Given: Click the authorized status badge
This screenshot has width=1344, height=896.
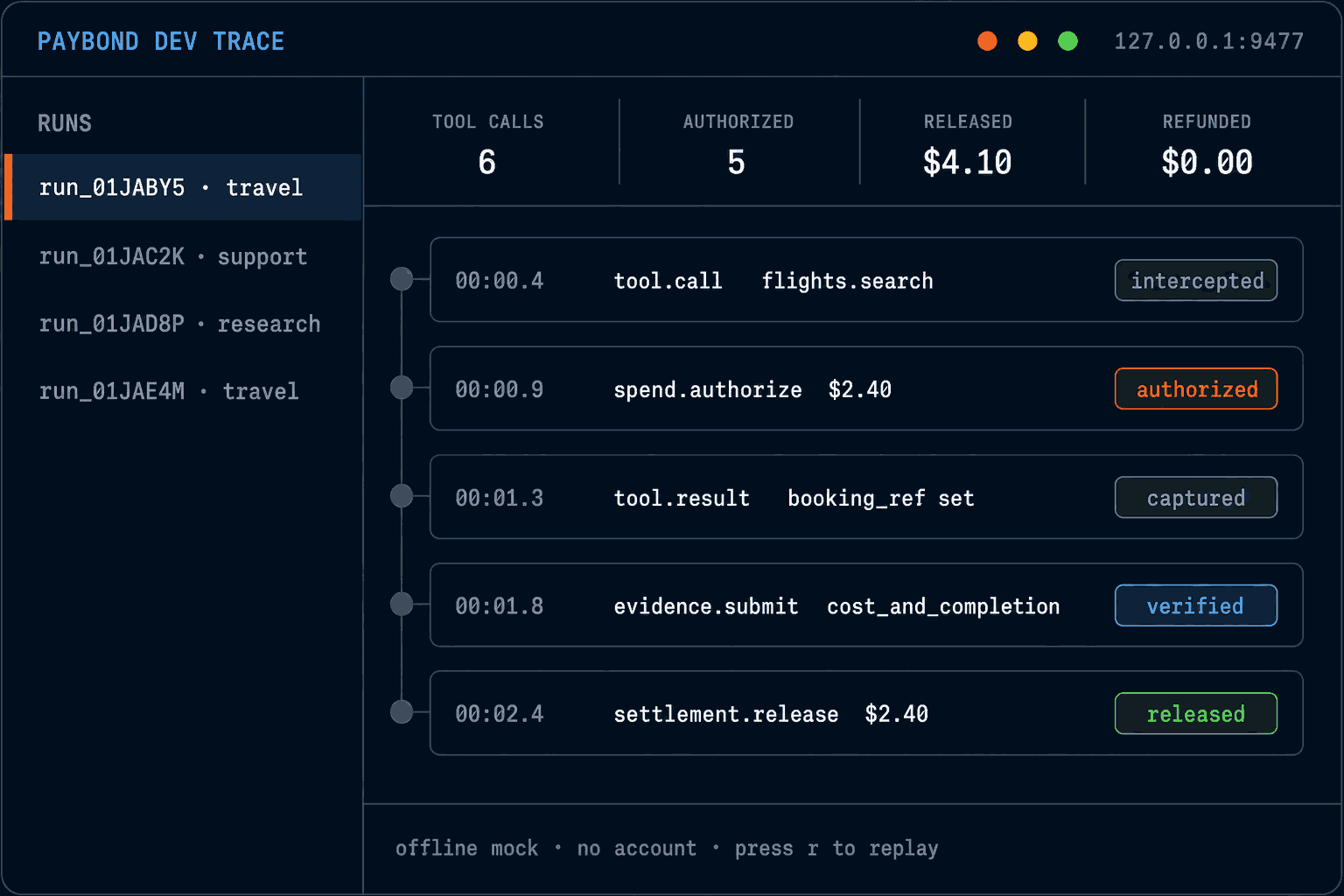Looking at the screenshot, I should [1196, 388].
